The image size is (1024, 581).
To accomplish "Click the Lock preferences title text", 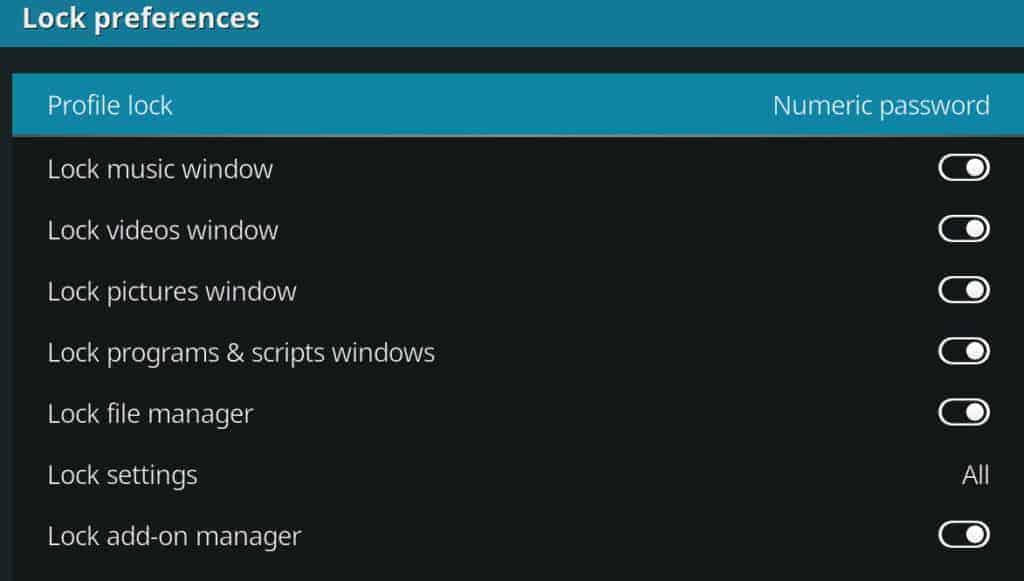I will (141, 18).
